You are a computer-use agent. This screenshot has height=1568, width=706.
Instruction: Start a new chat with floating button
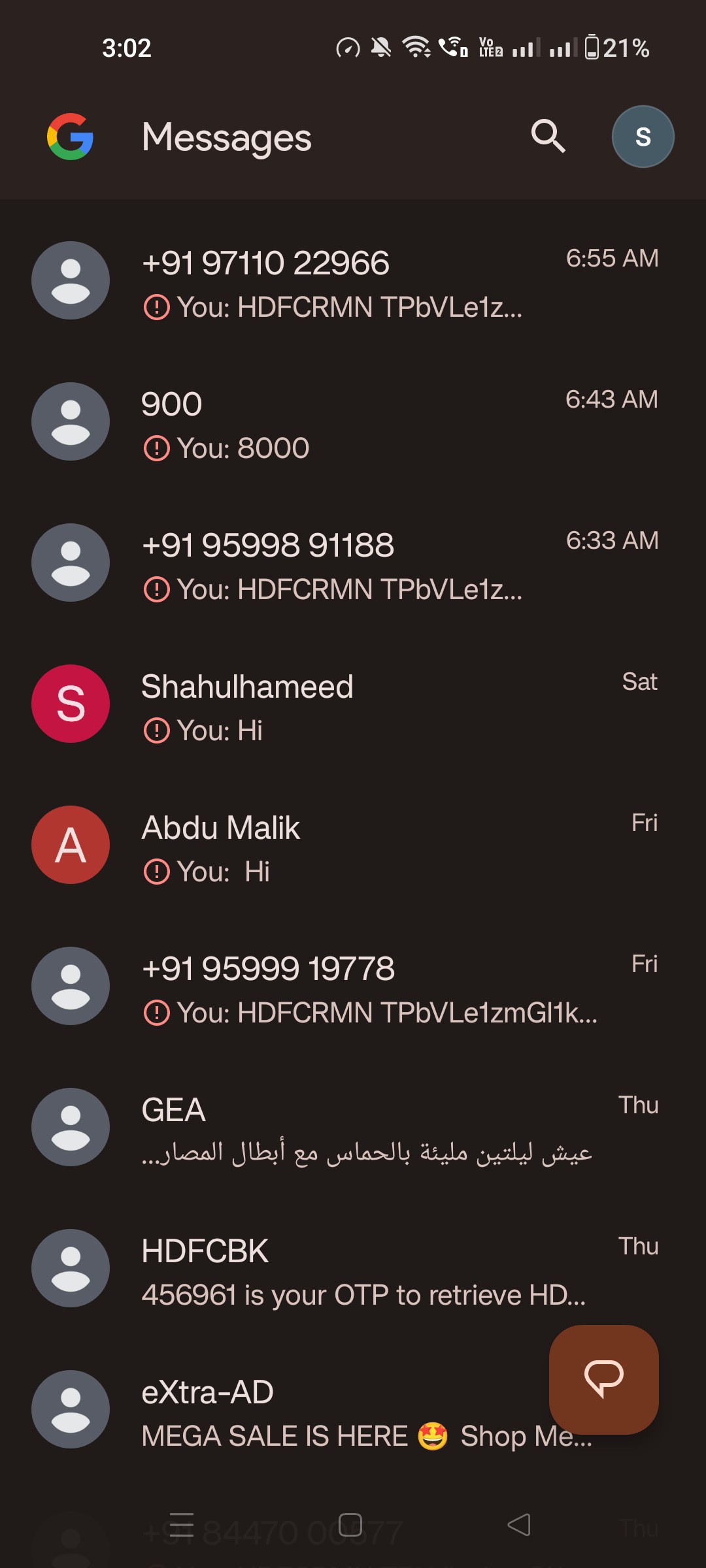point(603,1379)
